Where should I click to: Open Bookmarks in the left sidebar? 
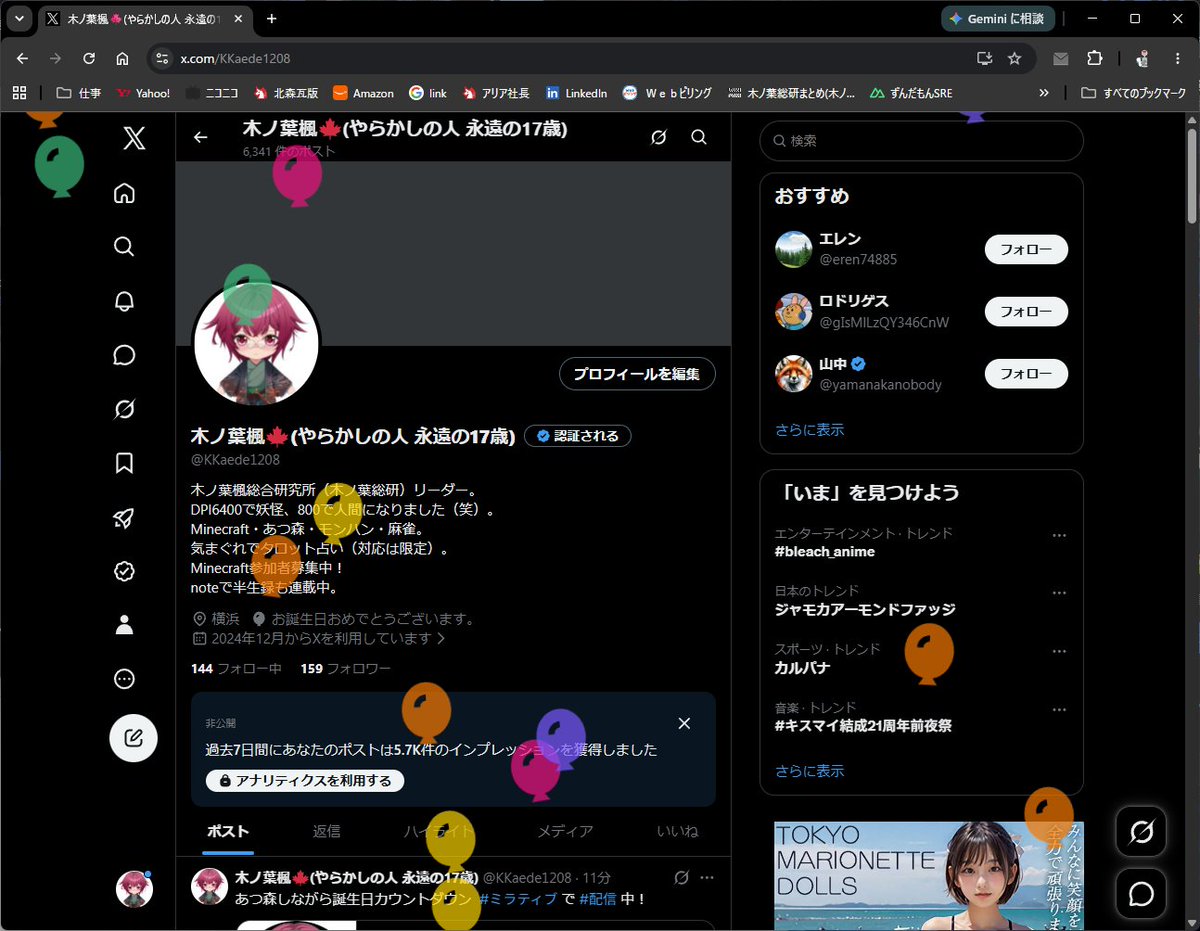[124, 463]
